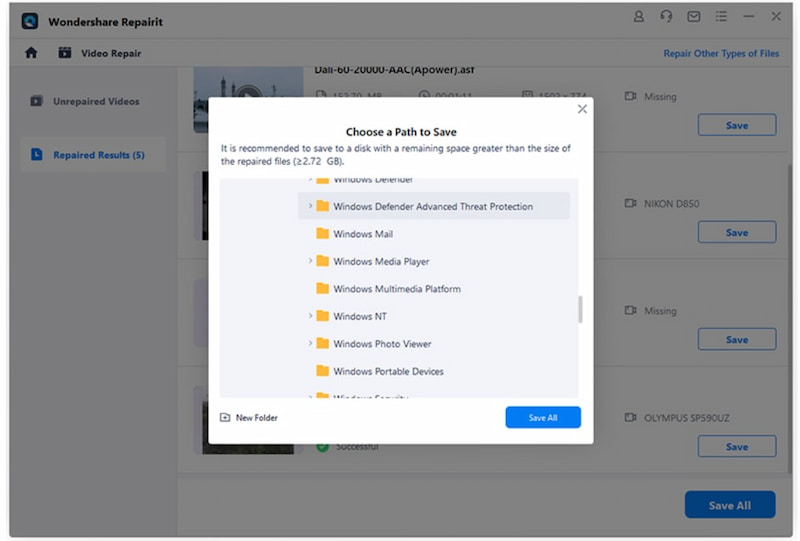The image size is (800, 541).
Task: Expand Windows Defender Advanced Threat Protection folder
Action: point(310,207)
